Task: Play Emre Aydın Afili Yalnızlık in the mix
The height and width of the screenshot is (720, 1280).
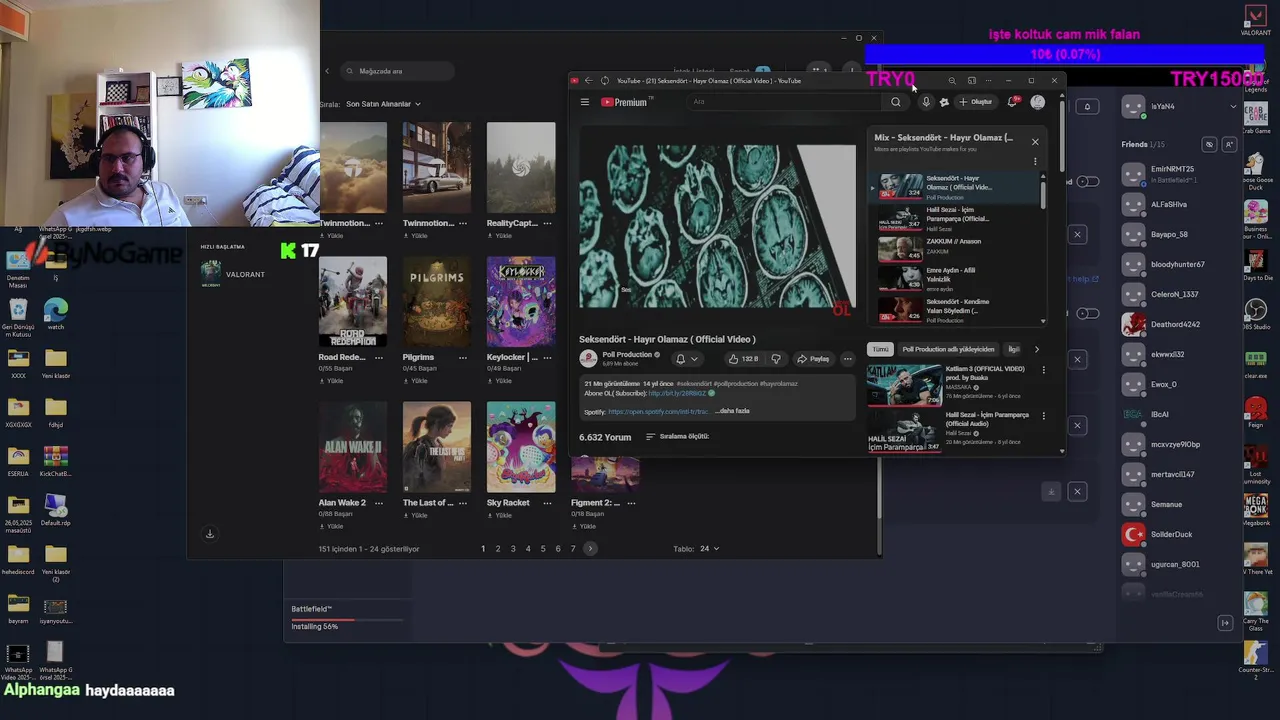Action: (x=954, y=279)
